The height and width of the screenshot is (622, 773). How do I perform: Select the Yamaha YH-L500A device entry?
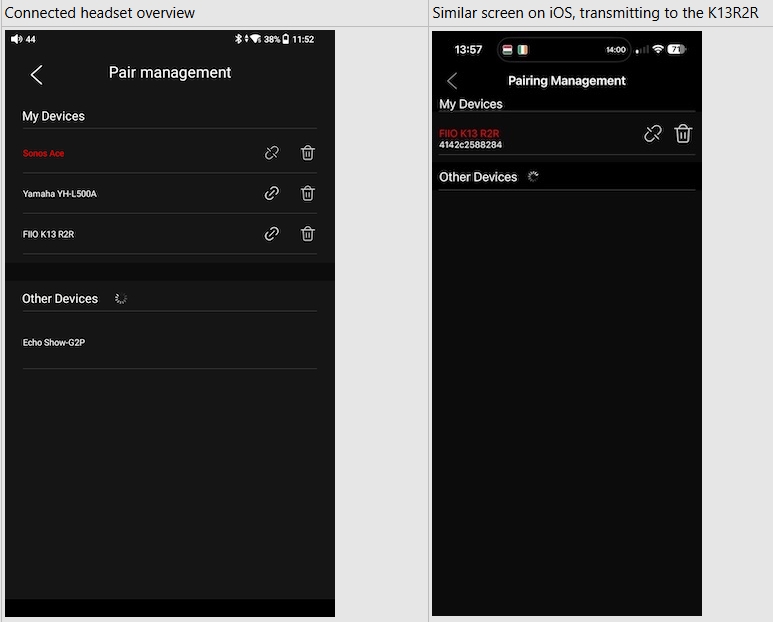click(x=60, y=194)
